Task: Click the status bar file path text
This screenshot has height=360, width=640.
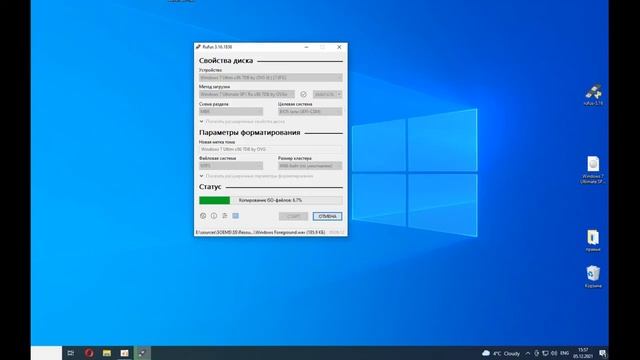Action: click(x=260, y=232)
